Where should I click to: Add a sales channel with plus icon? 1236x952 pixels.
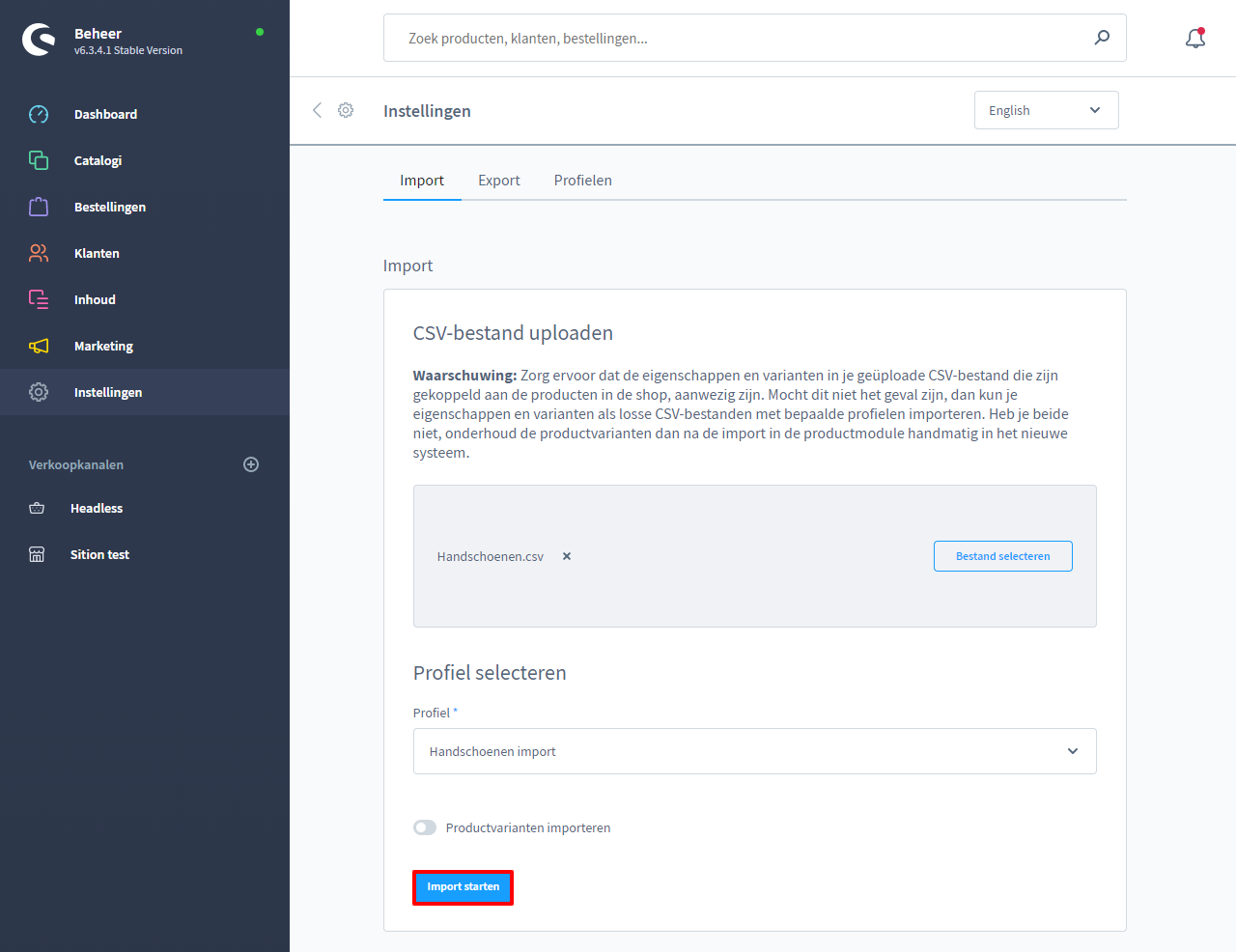click(x=251, y=464)
